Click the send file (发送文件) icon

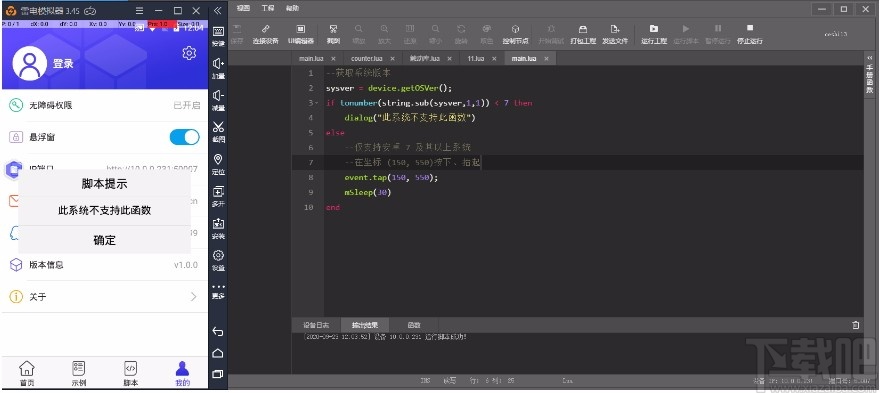pyautogui.click(x=615, y=34)
